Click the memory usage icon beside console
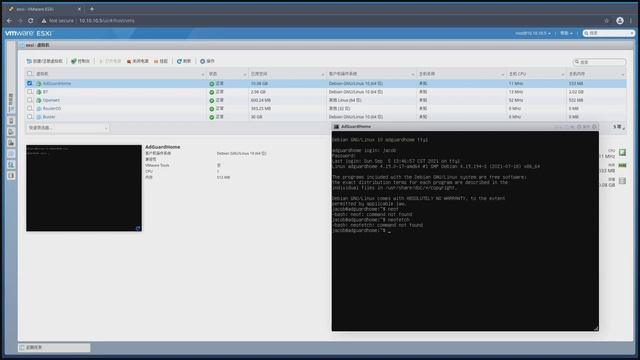The width and height of the screenshot is (640, 360). coord(622,166)
